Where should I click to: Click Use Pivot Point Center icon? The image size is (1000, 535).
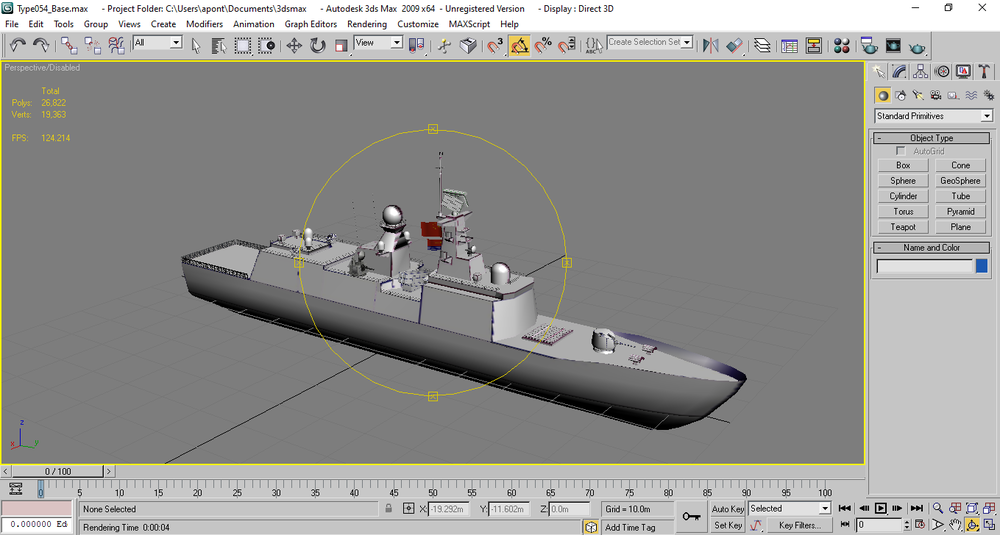tap(416, 45)
